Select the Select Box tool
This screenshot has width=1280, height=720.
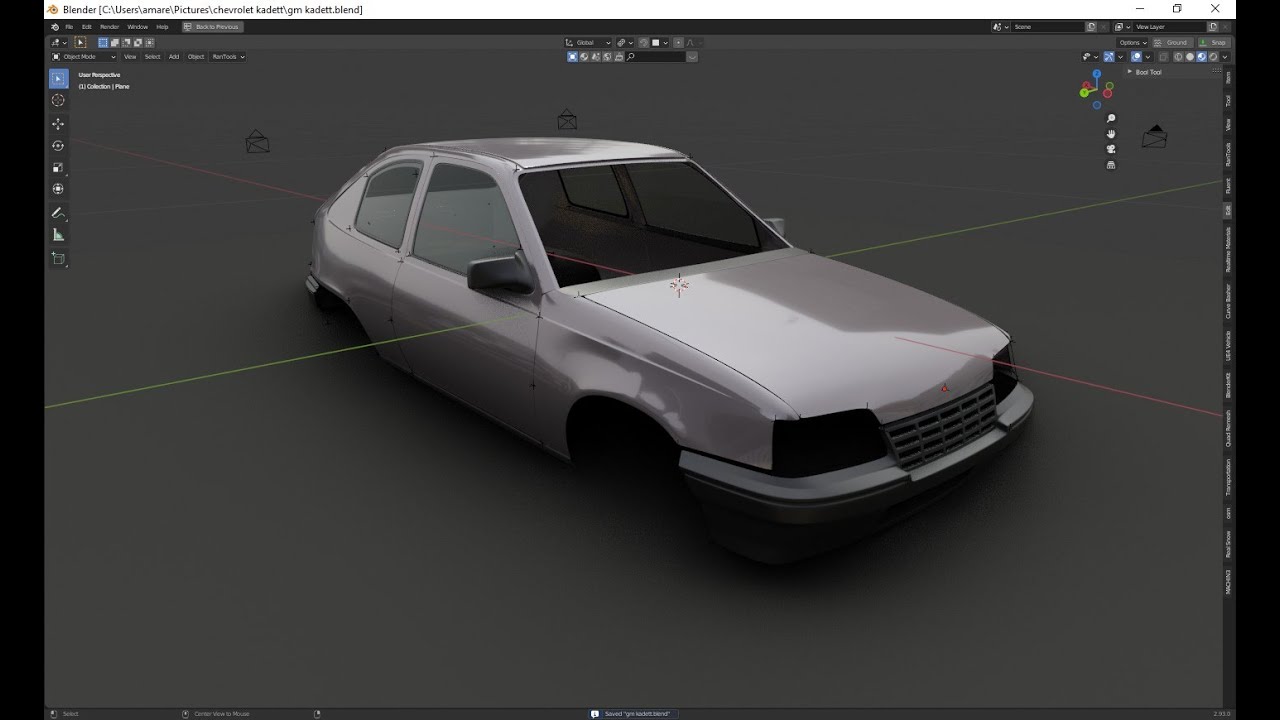59,78
